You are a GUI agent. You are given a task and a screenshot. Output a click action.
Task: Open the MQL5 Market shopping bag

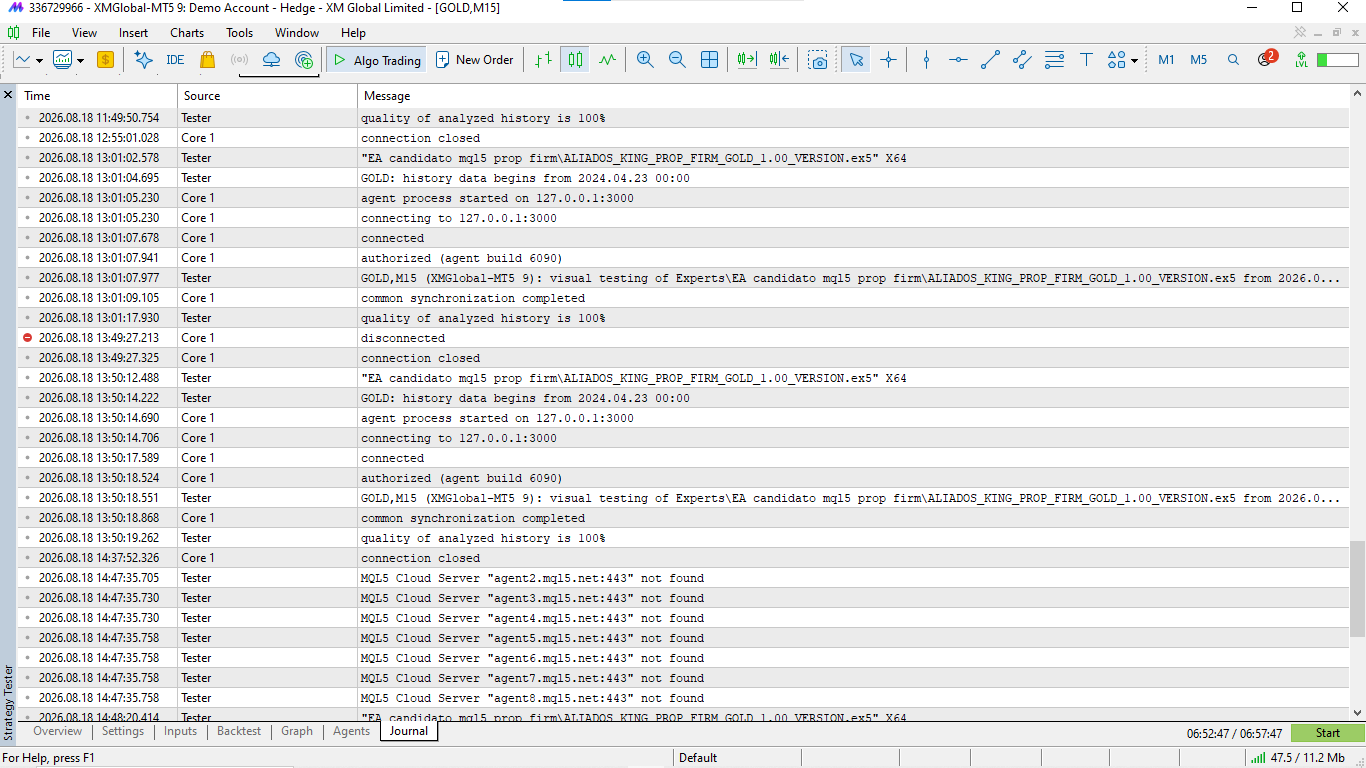(207, 60)
